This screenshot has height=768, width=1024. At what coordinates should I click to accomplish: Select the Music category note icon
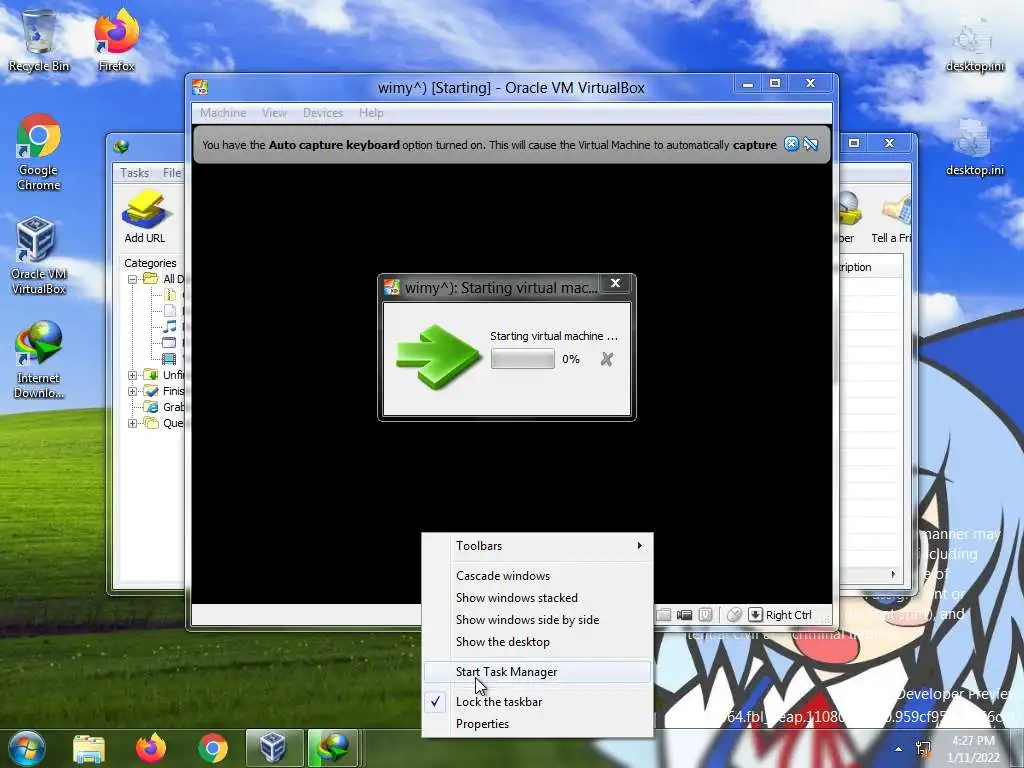point(169,327)
